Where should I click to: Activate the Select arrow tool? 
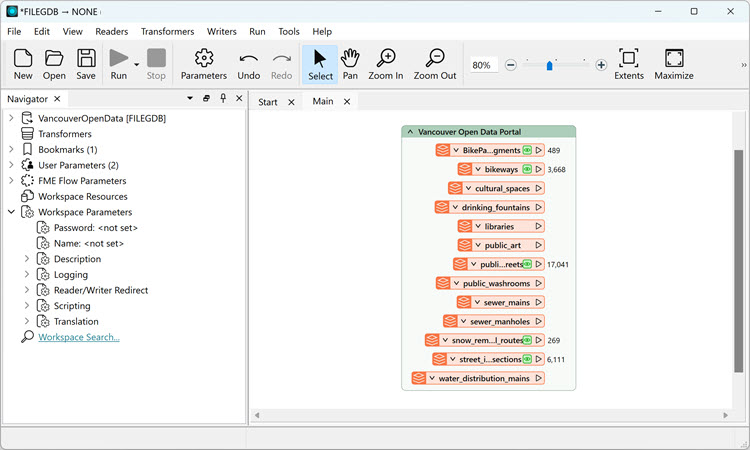[x=320, y=64]
